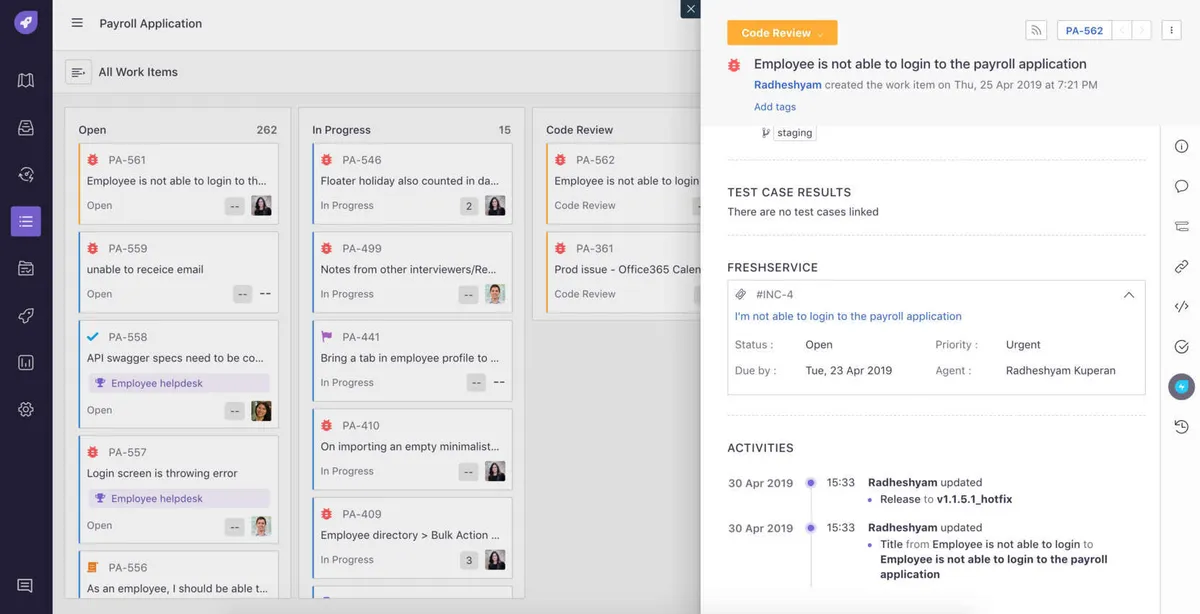The image size is (1200, 614).
Task: Open the linked items chain icon
Action: (1181, 266)
